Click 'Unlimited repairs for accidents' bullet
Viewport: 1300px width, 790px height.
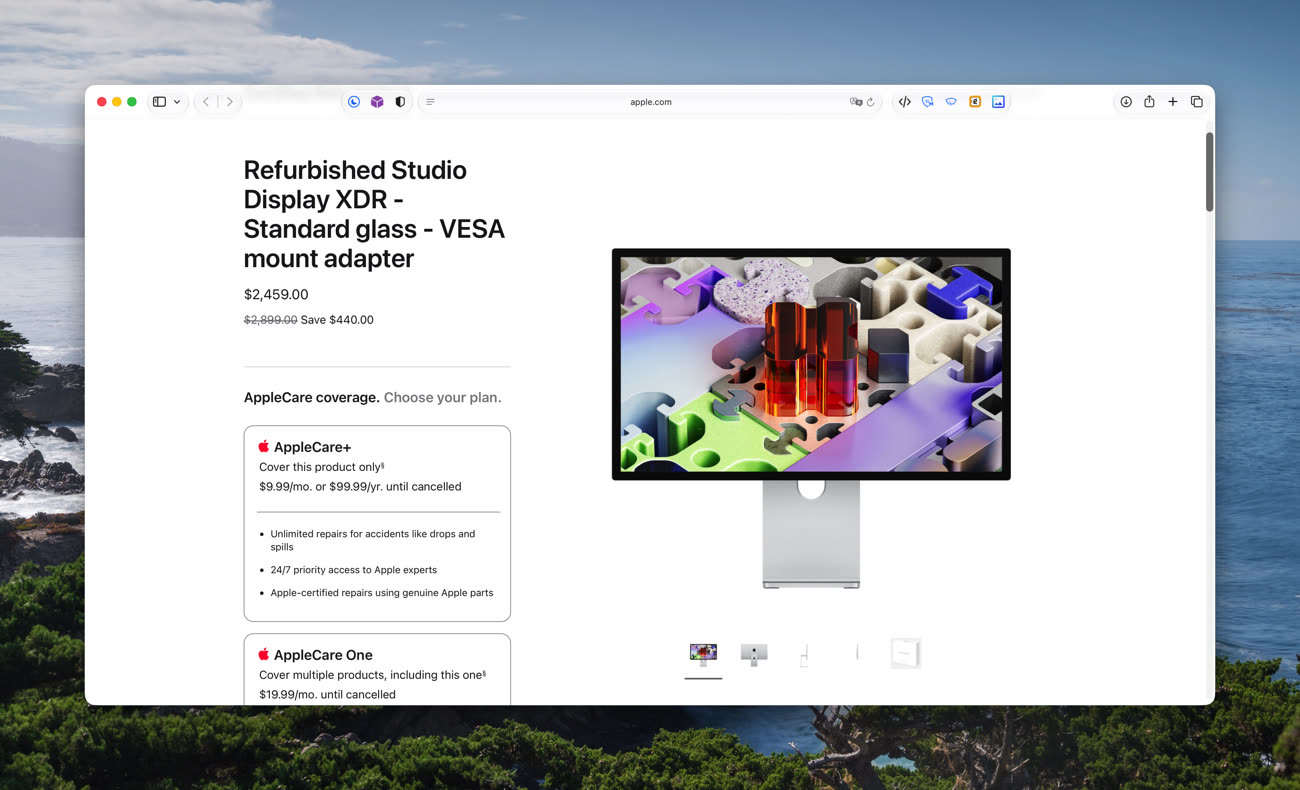pyautogui.click(x=373, y=540)
